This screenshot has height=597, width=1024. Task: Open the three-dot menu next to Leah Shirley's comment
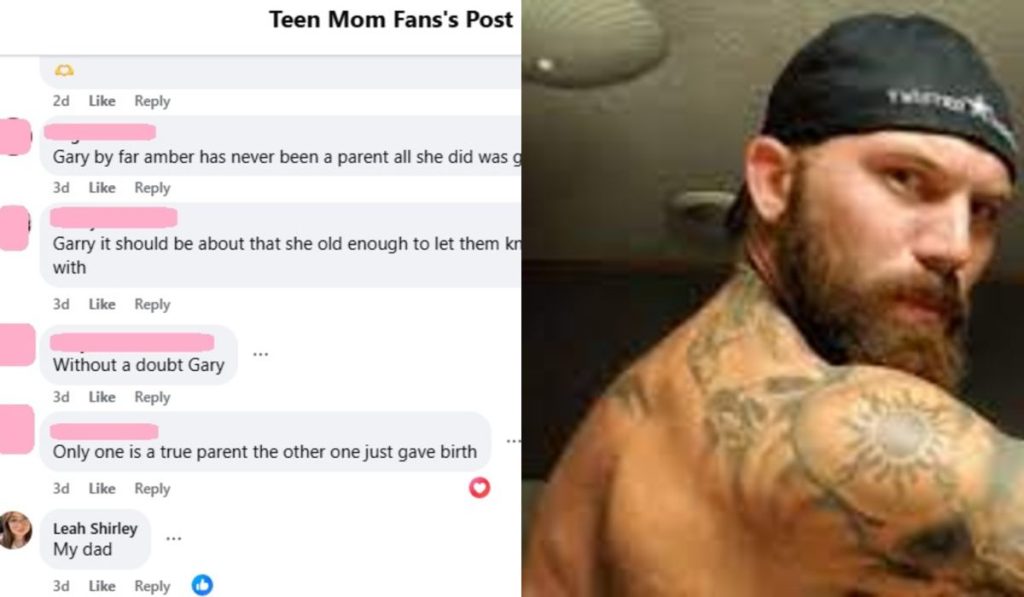174,536
